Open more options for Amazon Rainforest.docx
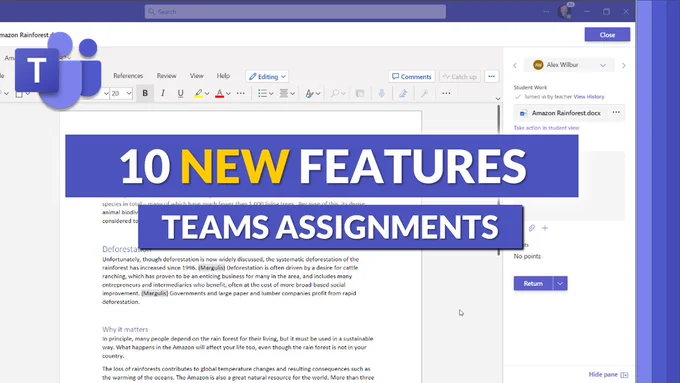 [616, 112]
